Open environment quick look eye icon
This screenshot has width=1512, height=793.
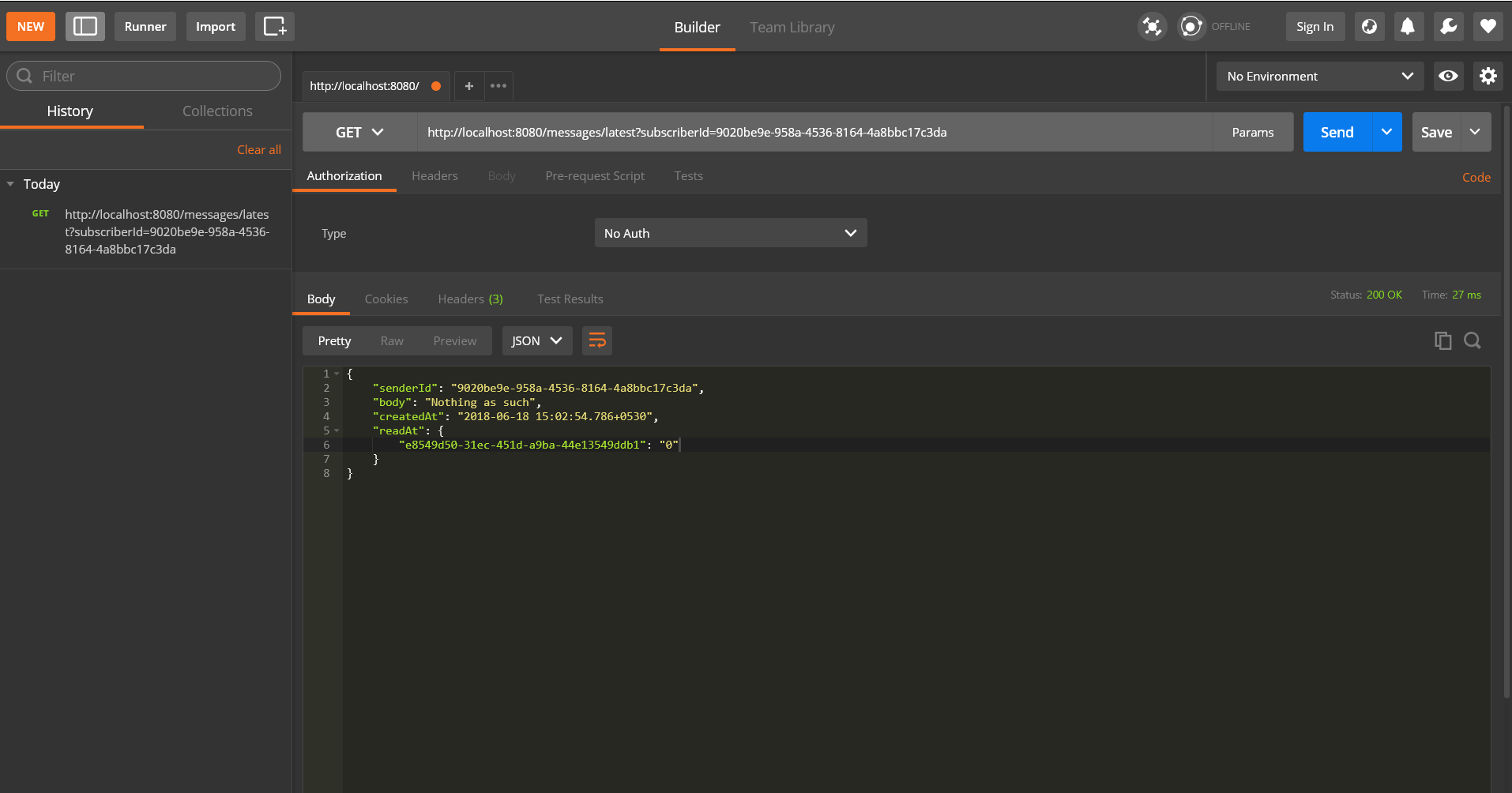click(1449, 76)
